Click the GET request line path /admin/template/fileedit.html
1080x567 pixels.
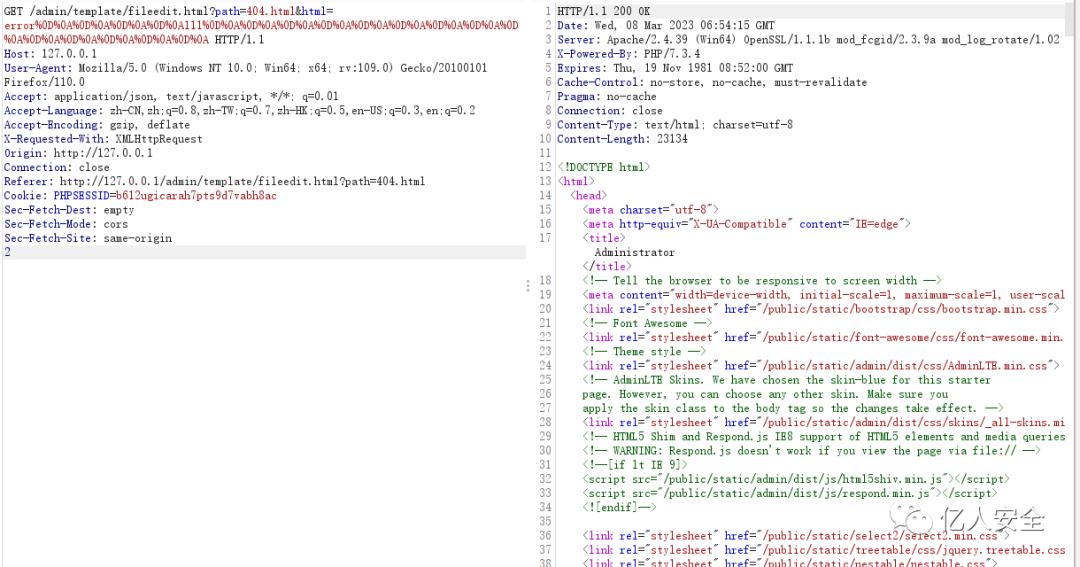(118, 11)
